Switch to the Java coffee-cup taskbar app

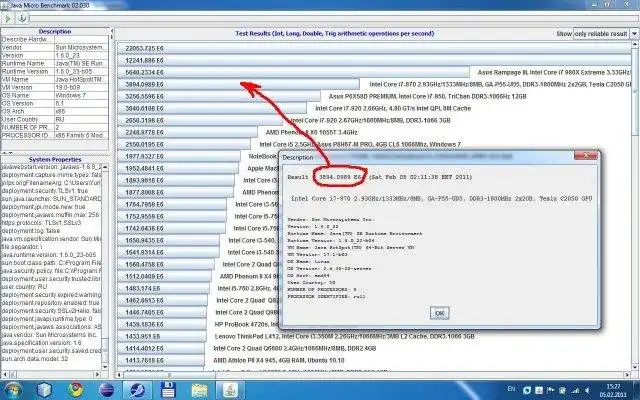click(230, 390)
